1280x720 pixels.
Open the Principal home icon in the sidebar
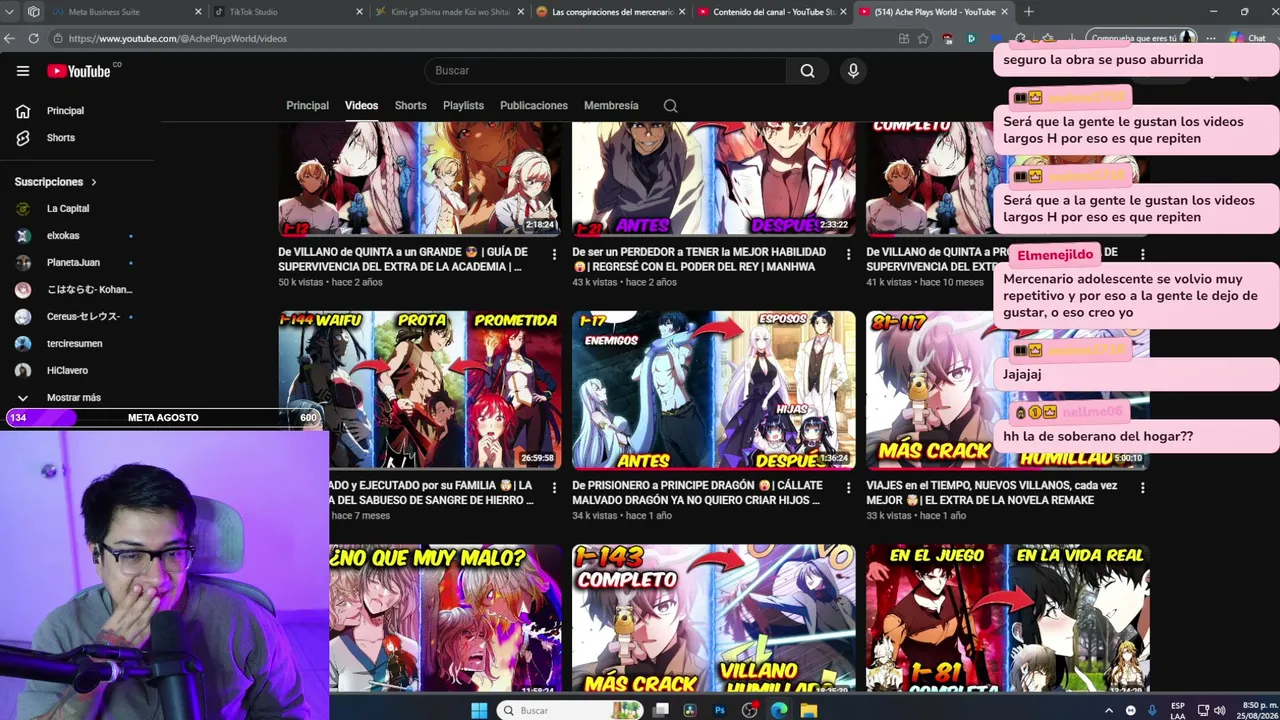[23, 111]
